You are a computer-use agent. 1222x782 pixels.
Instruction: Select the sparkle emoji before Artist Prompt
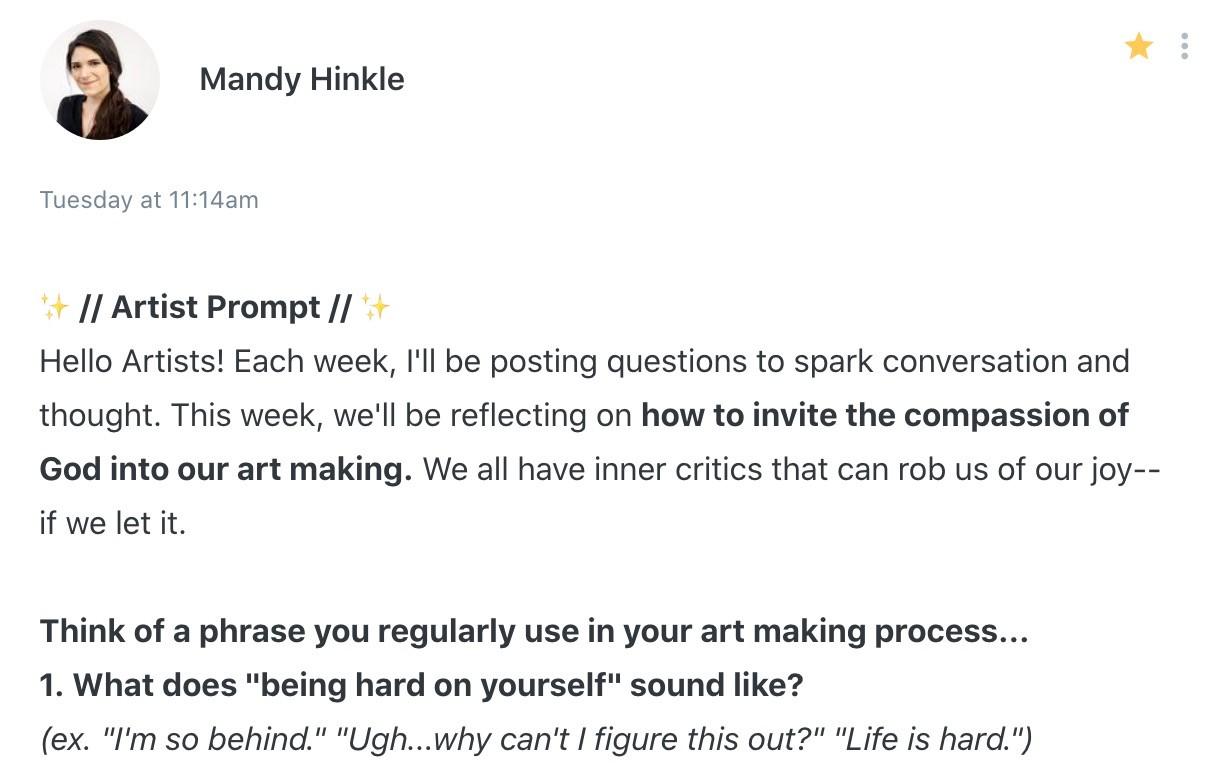[x=54, y=307]
